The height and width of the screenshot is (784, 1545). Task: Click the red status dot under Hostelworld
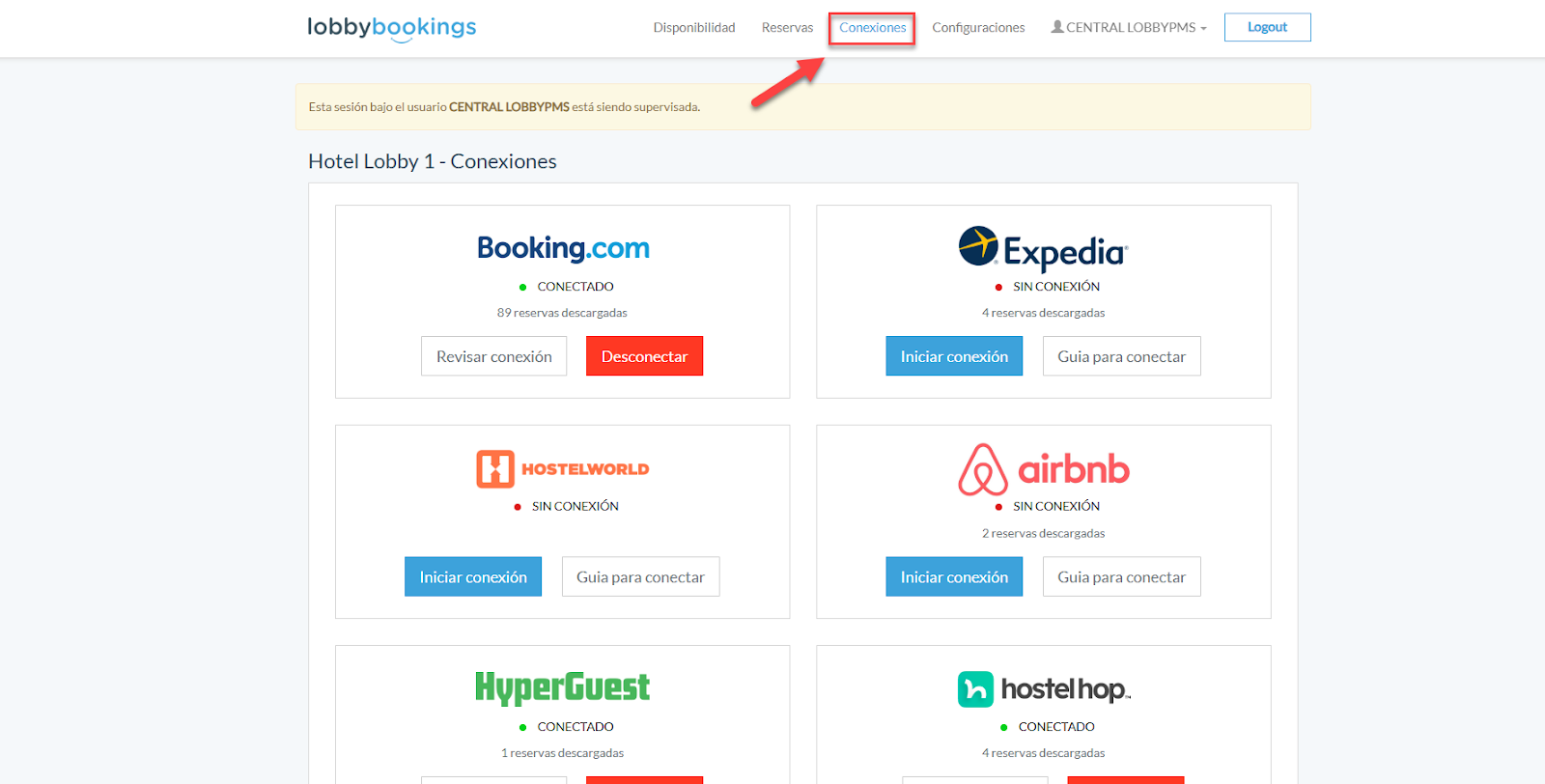coord(518,507)
